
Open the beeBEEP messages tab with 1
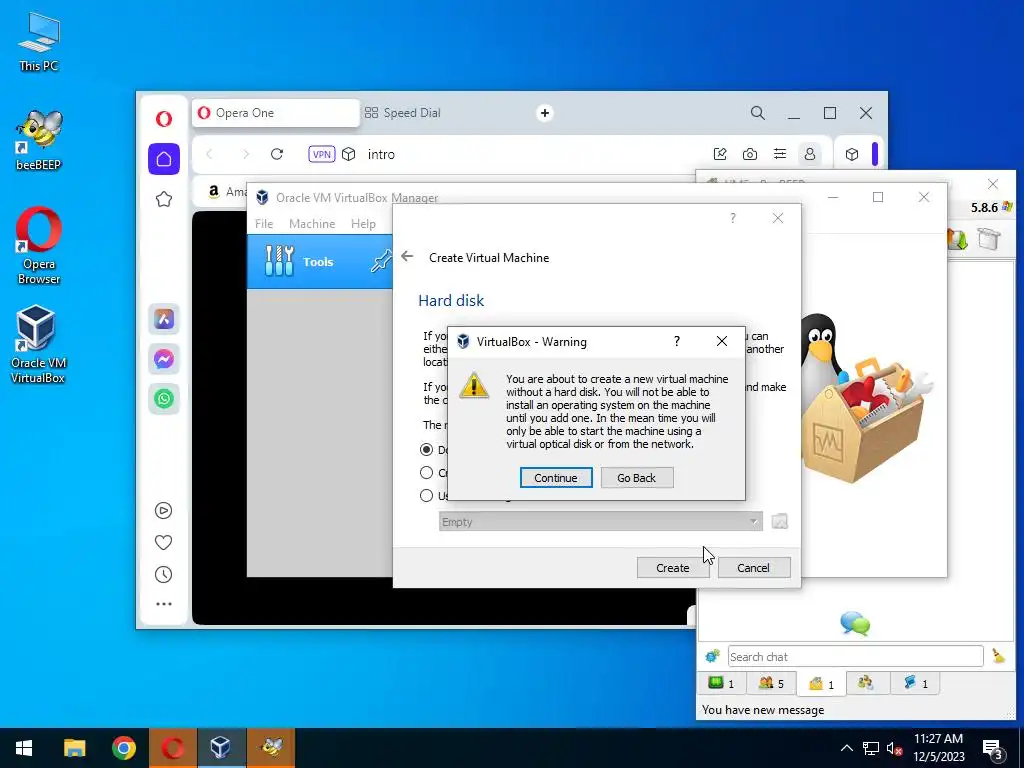click(x=822, y=684)
